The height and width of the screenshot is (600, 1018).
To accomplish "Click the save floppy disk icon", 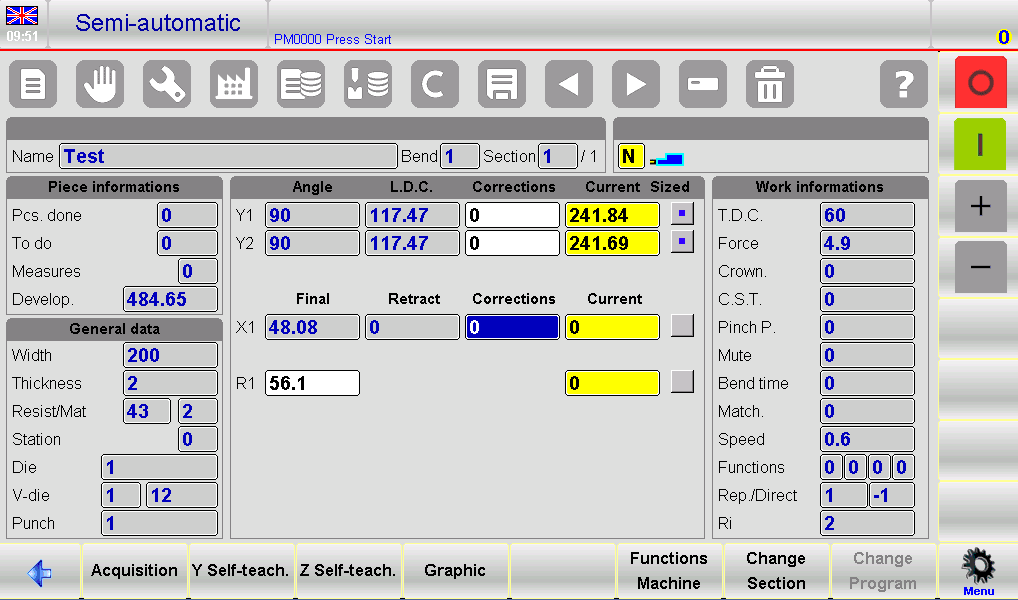I will tap(502, 85).
